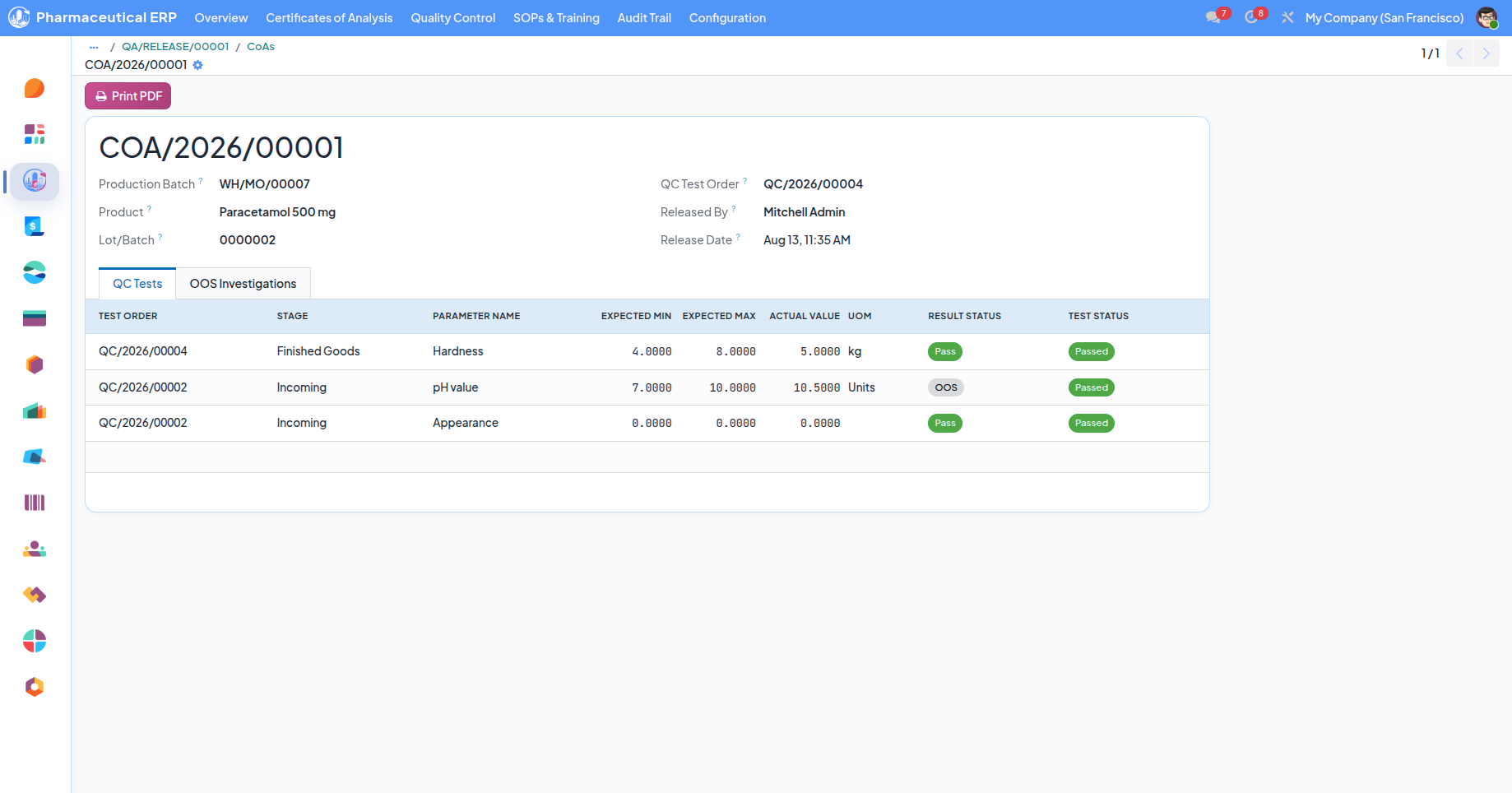Viewport: 1512px width, 793px height.
Task: Sort by the Result Status column header
Action: click(x=964, y=316)
